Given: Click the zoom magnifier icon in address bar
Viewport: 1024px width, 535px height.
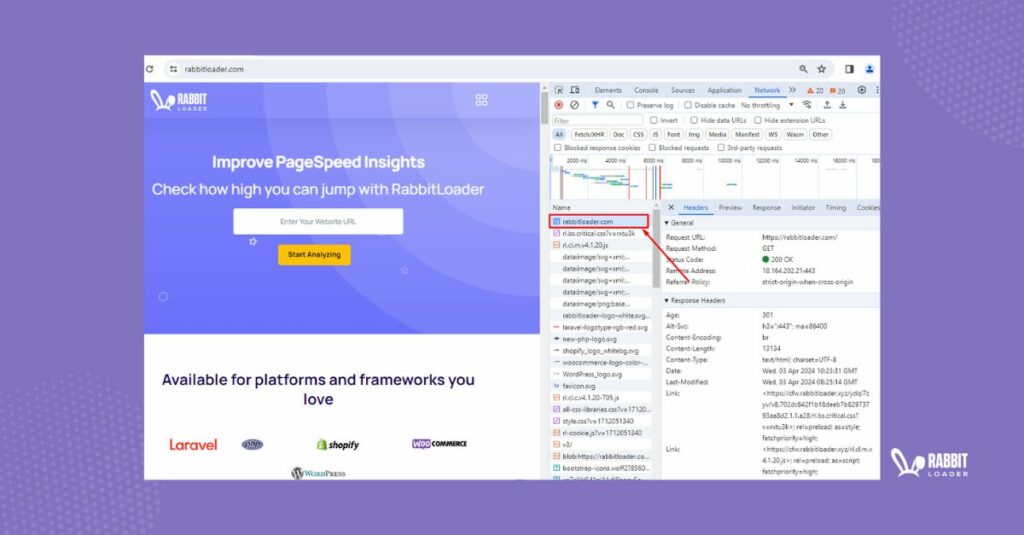Looking at the screenshot, I should [x=803, y=69].
